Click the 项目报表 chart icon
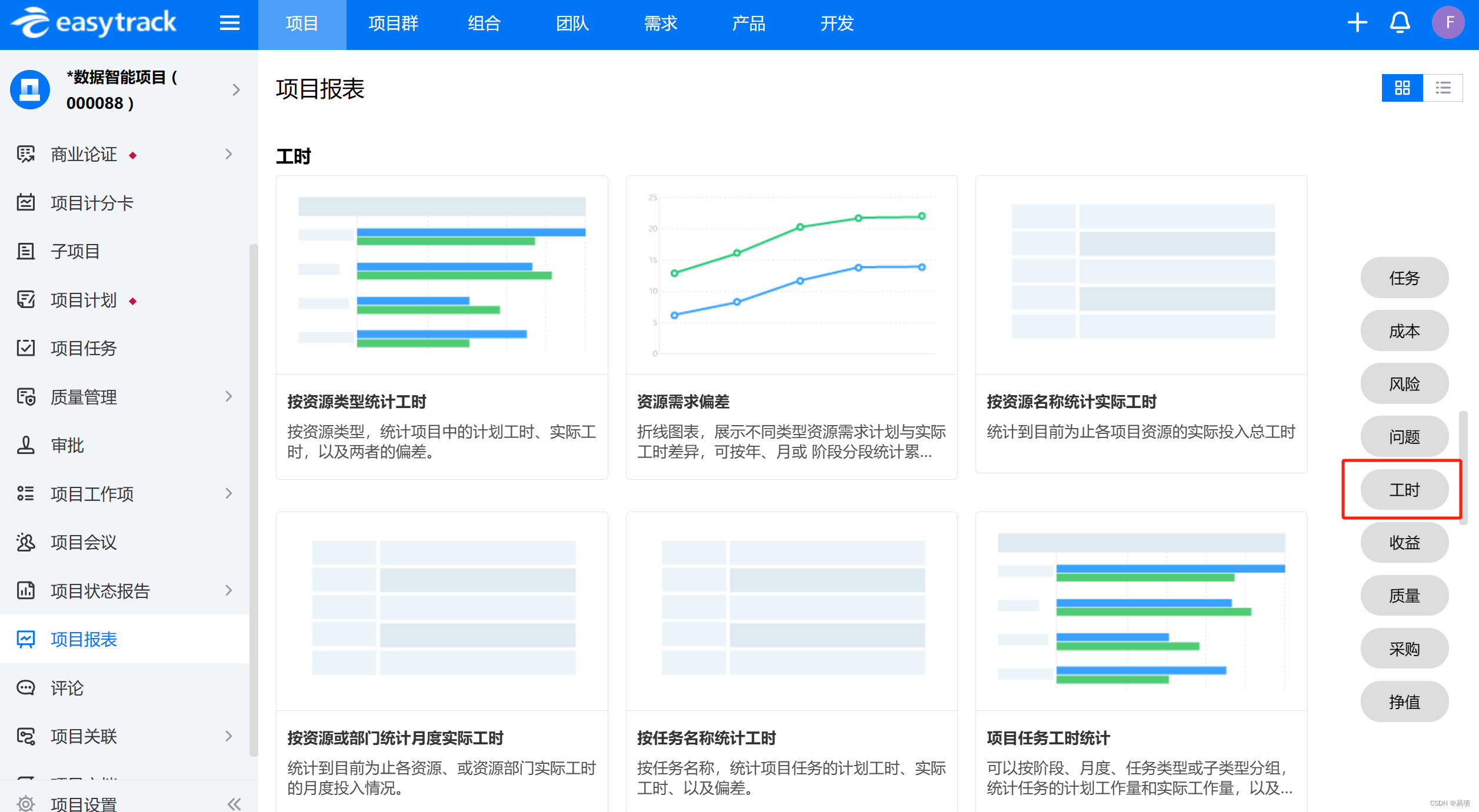Image resolution: width=1479 pixels, height=812 pixels. coord(25,639)
